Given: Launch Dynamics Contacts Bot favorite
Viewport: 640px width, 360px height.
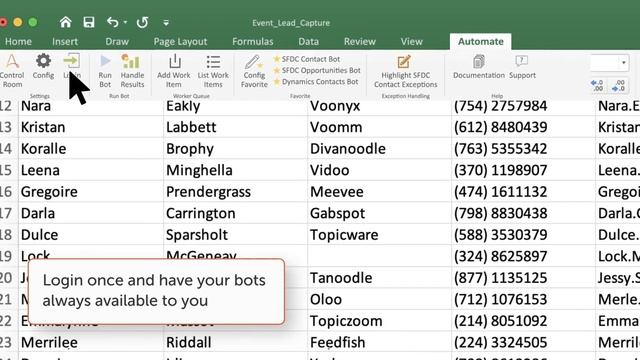Looking at the screenshot, I should click(x=316, y=82).
